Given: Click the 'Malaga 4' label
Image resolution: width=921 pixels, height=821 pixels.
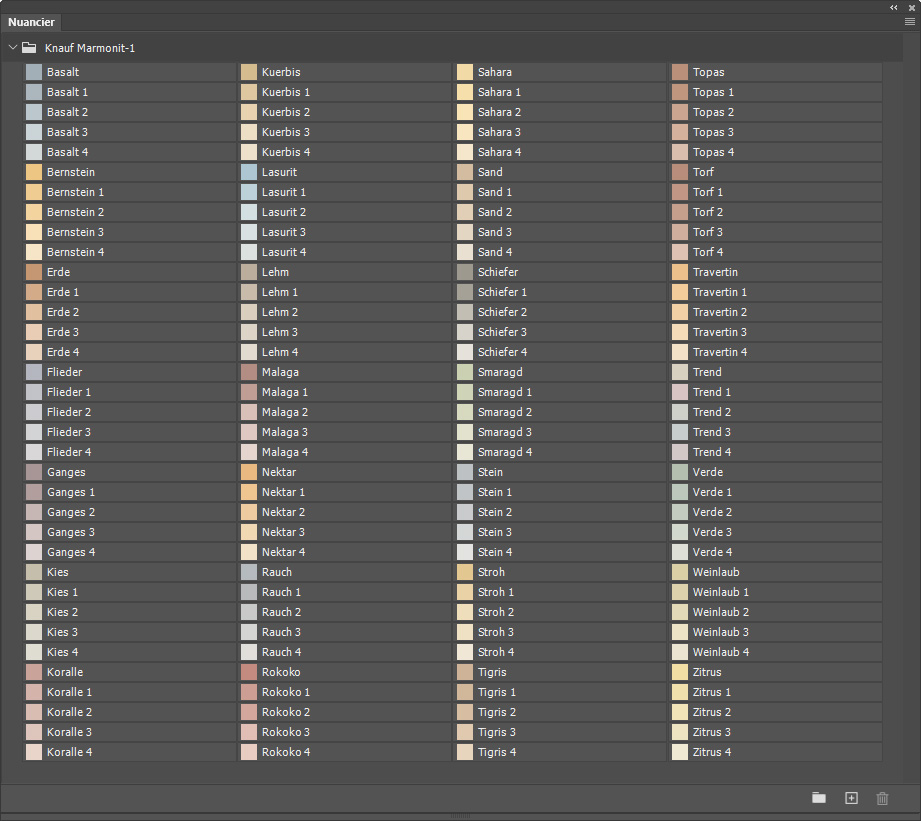Looking at the screenshot, I should (285, 452).
